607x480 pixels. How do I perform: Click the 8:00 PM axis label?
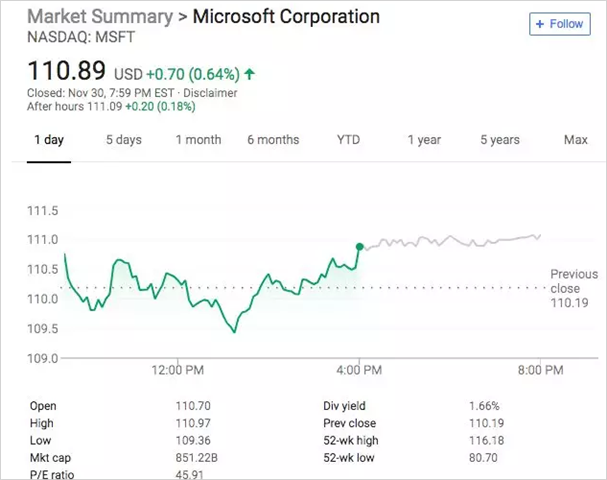point(541,370)
